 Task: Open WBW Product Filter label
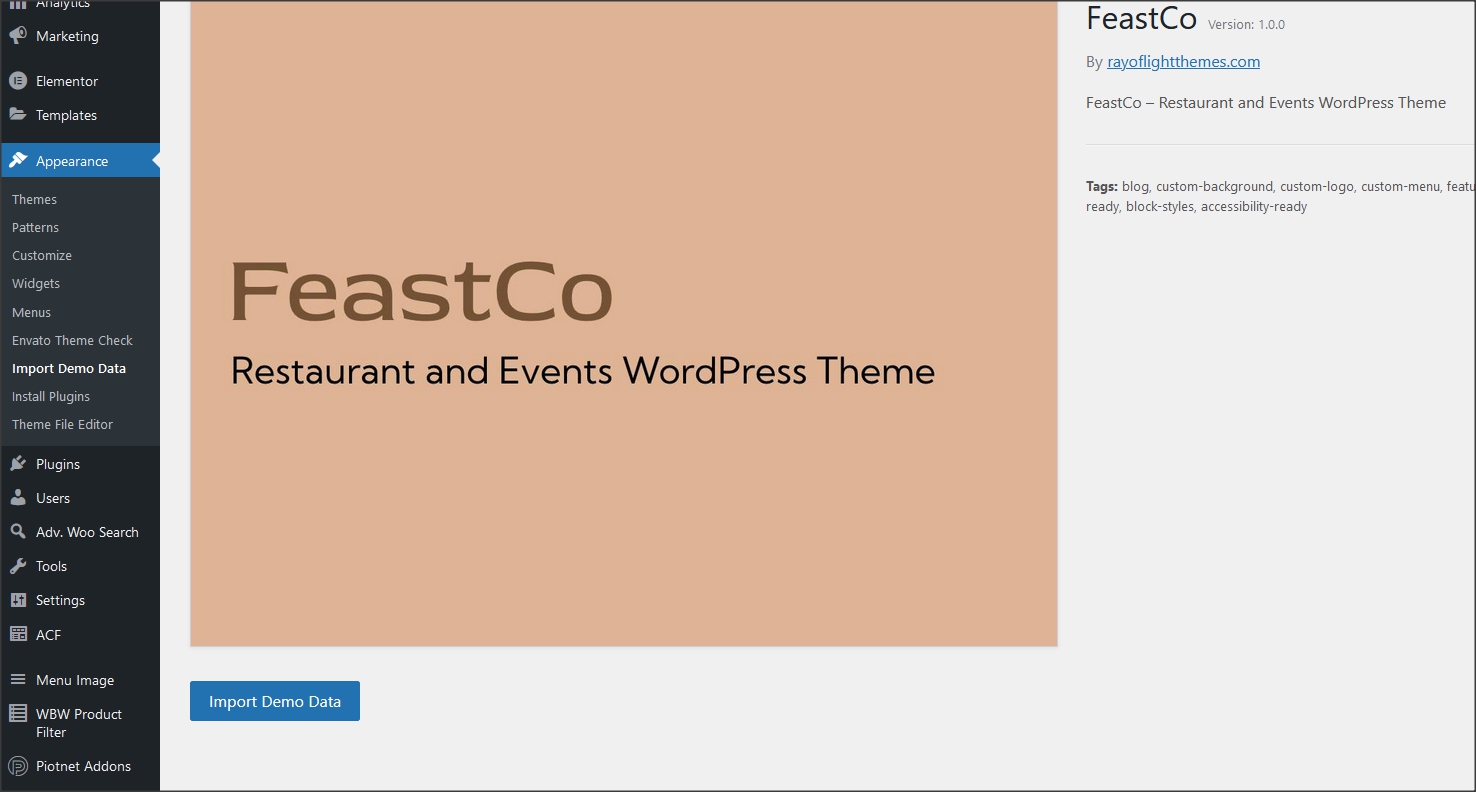coord(79,723)
